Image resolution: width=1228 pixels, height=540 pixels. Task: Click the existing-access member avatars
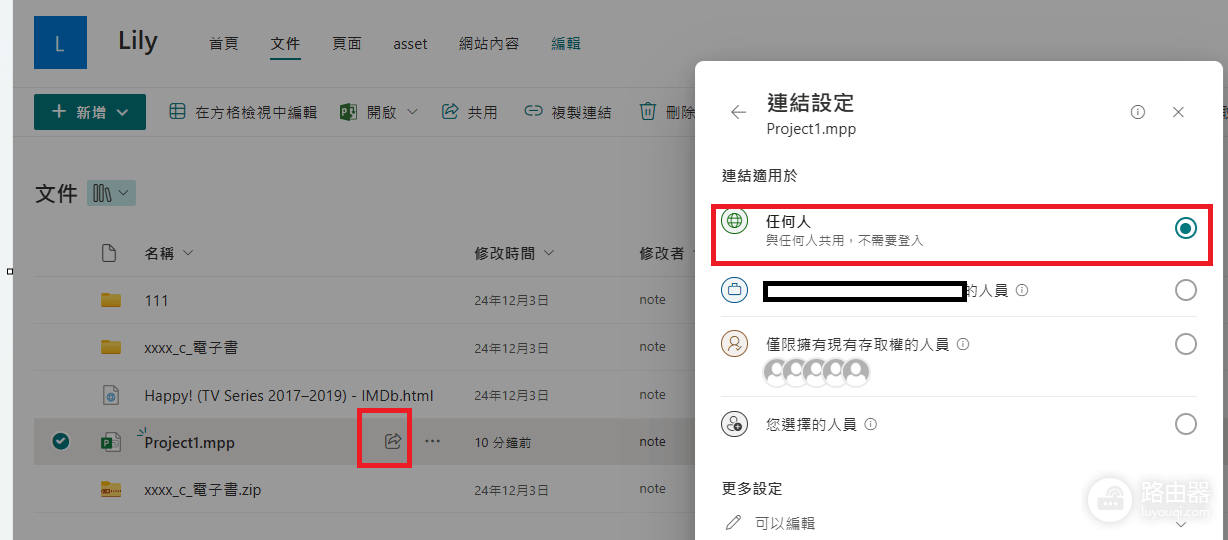pyautogui.click(x=816, y=373)
